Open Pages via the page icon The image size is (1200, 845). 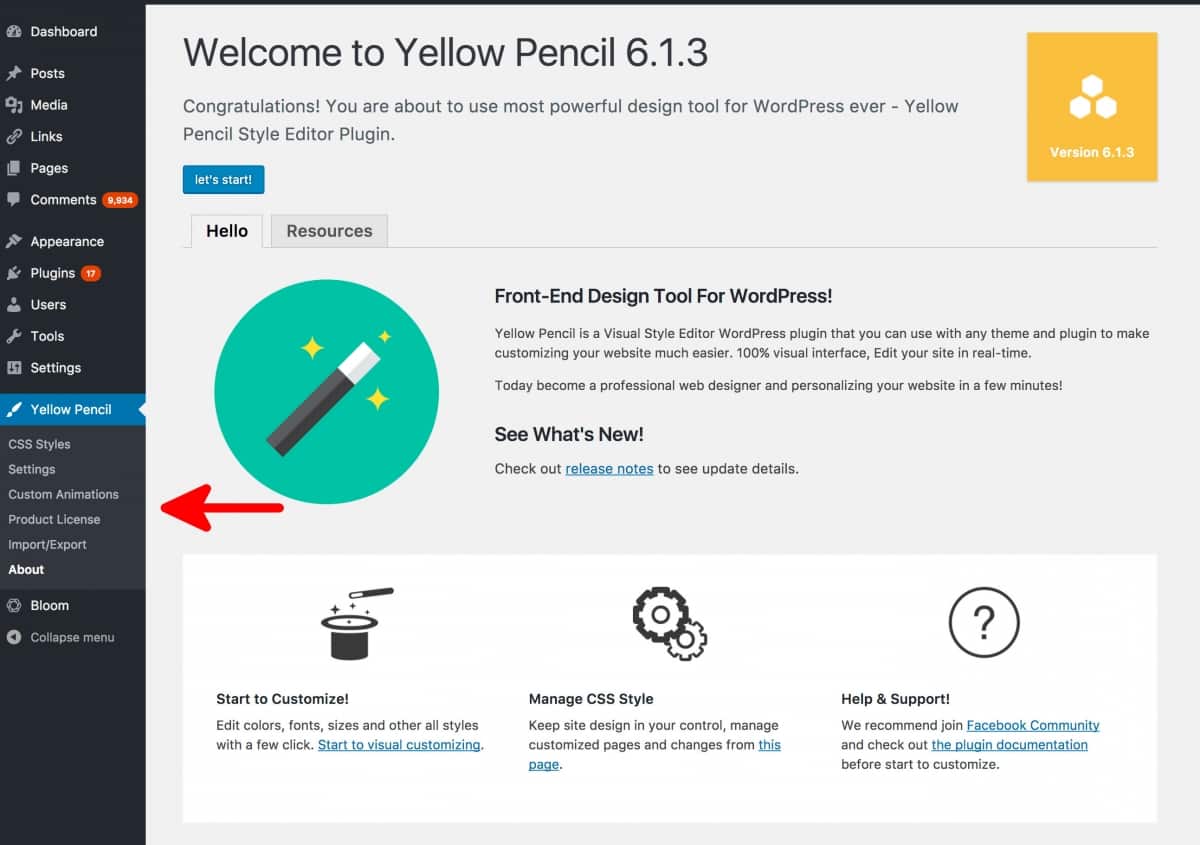pyautogui.click(x=15, y=168)
